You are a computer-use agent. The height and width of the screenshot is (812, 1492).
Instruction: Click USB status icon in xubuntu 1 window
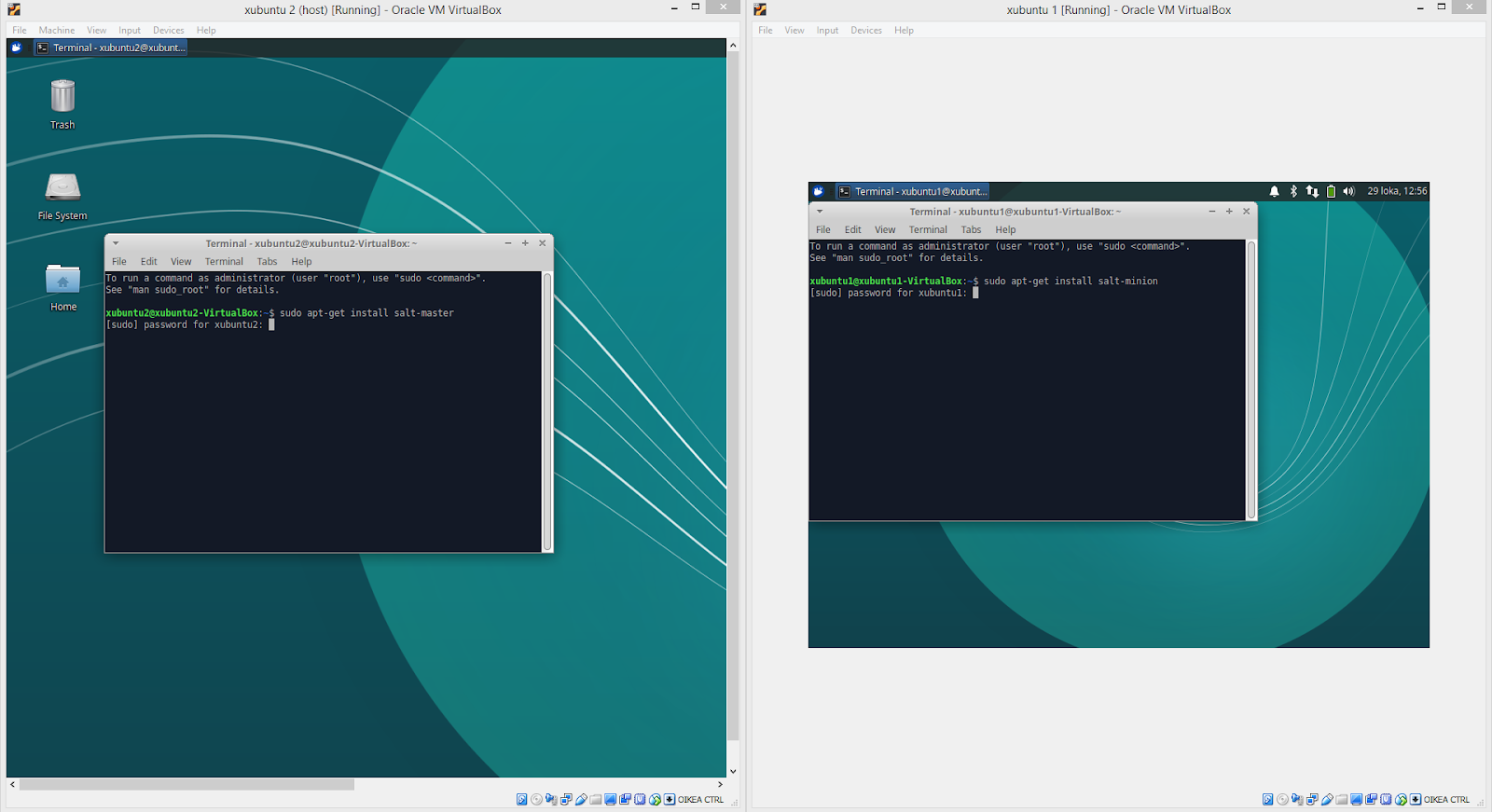tap(1327, 799)
